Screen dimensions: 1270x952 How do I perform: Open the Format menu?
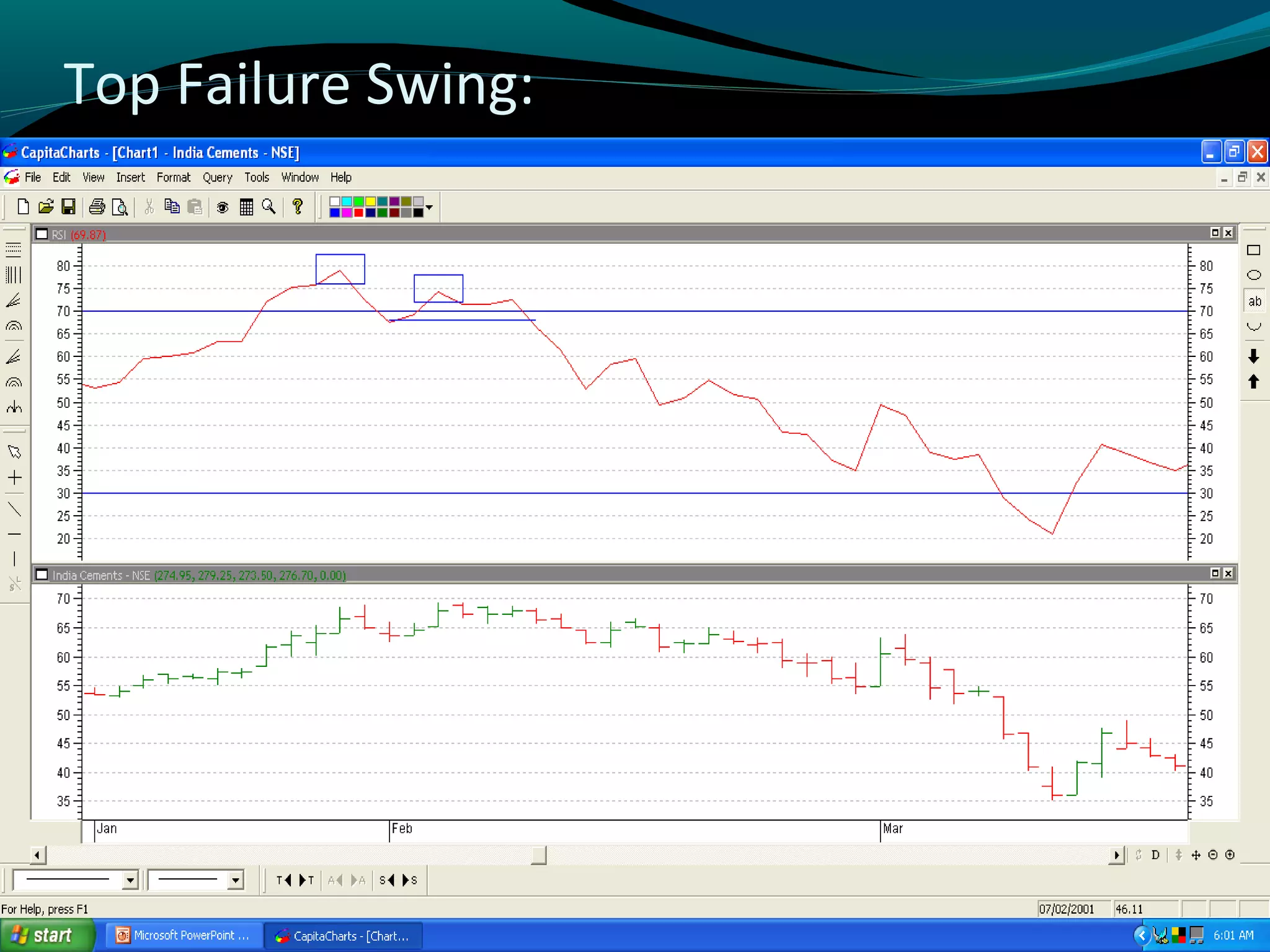tap(173, 177)
